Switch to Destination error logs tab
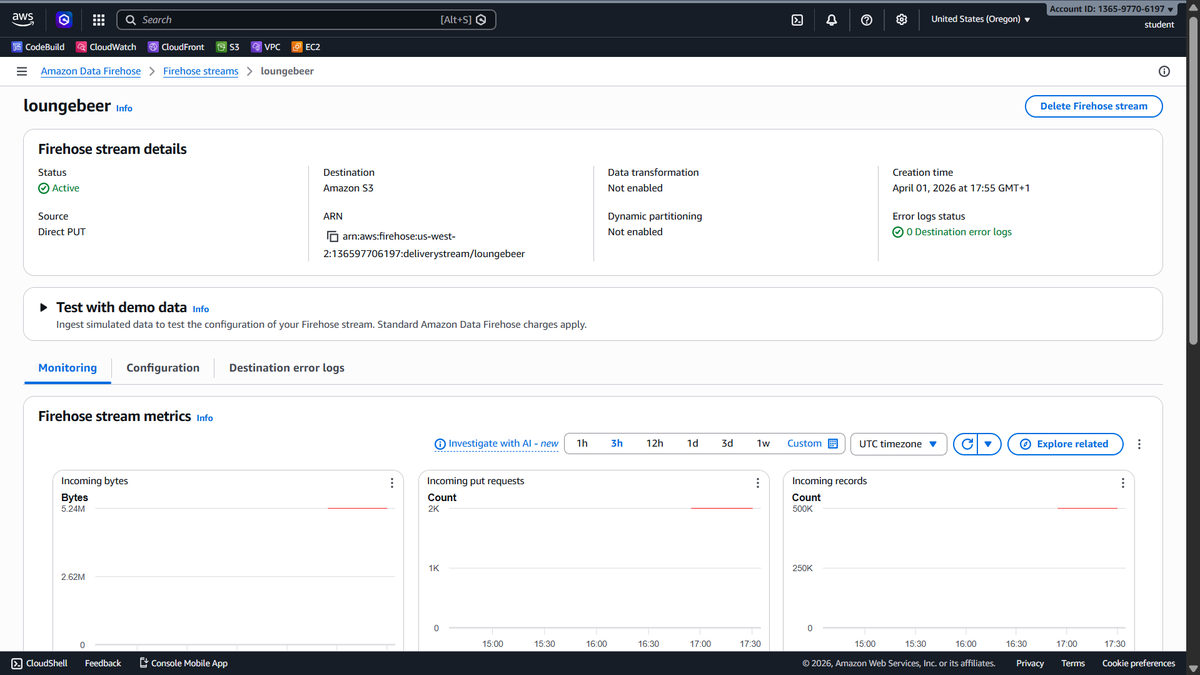Image resolution: width=1200 pixels, height=675 pixels. [287, 368]
